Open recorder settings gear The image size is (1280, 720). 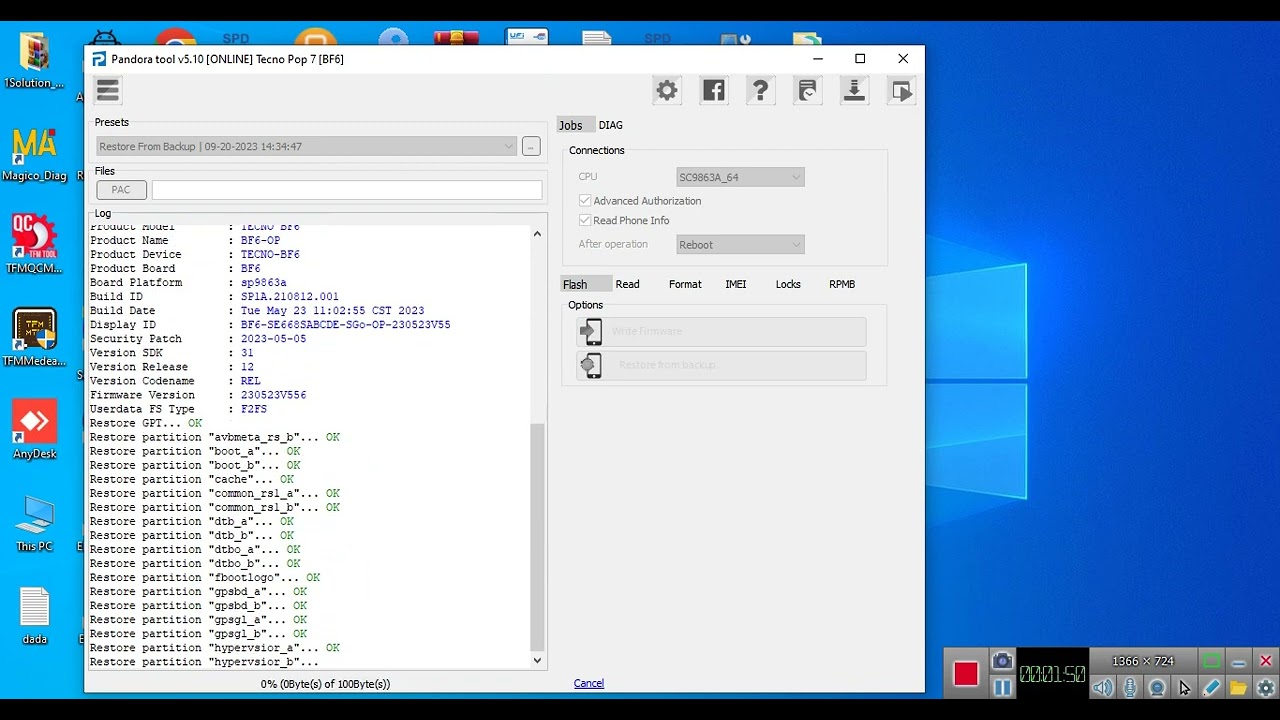coord(1265,688)
